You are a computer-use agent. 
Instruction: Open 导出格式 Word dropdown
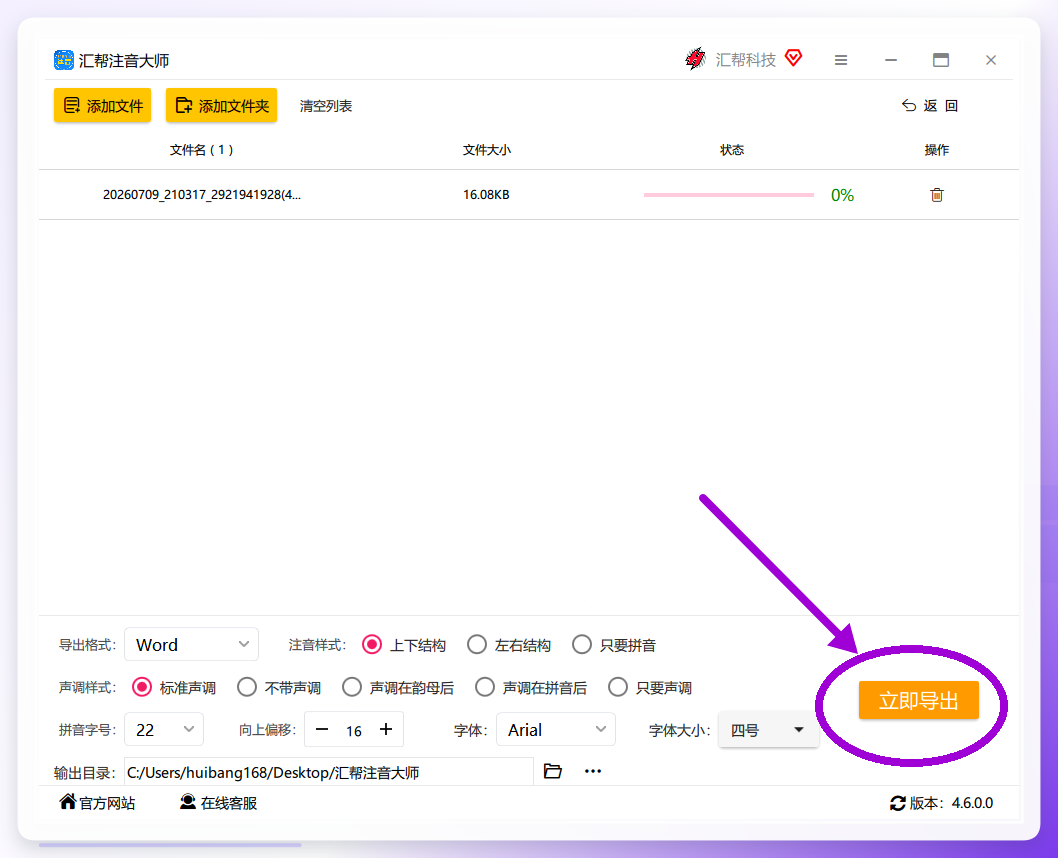click(192, 645)
